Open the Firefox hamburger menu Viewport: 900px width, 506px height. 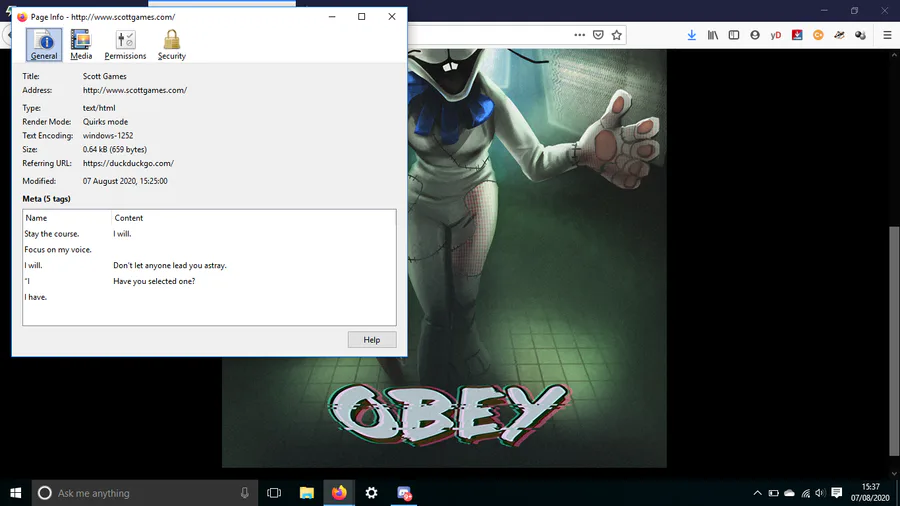[x=887, y=35]
